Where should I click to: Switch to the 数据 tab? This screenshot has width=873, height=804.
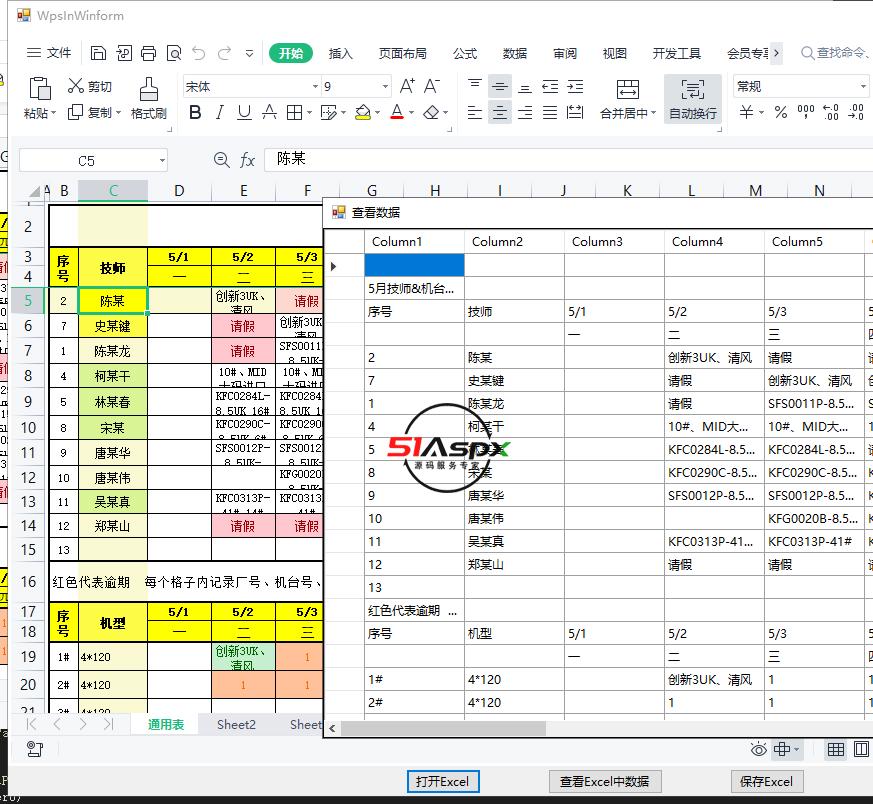click(x=514, y=53)
